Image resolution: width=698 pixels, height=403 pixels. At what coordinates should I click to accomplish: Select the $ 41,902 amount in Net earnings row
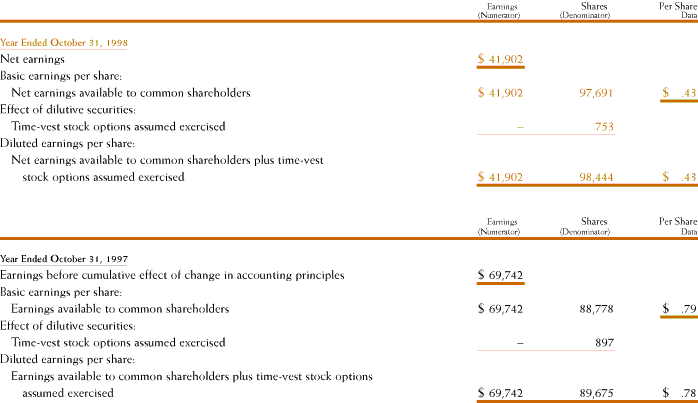tap(502, 60)
